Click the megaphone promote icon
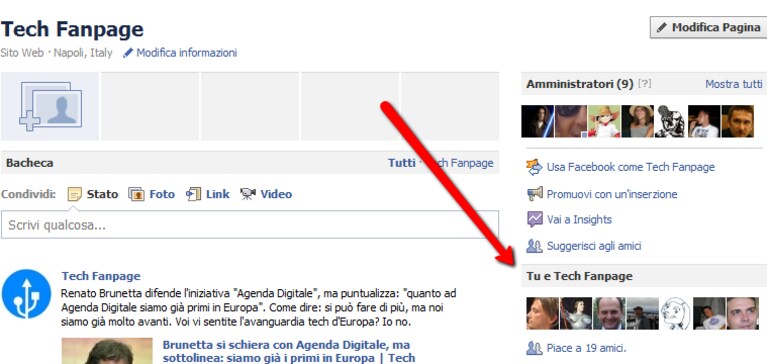Screen dimensions: 767x364 [x=535, y=194]
